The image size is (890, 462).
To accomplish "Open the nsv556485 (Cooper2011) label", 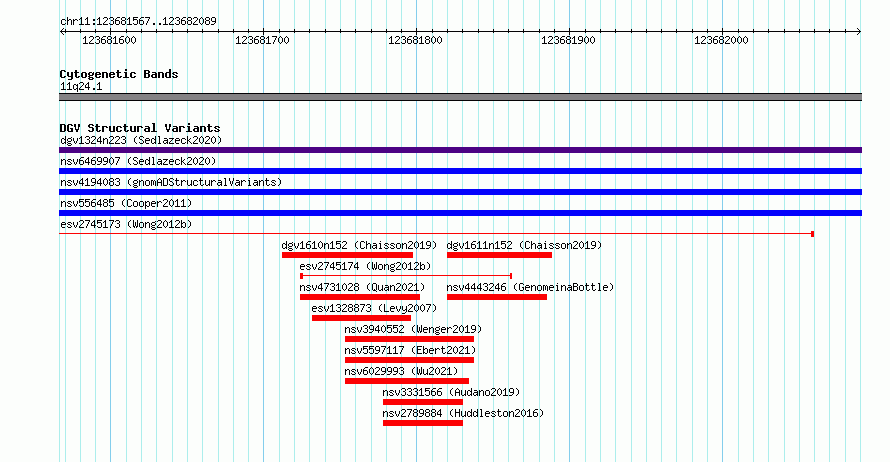I will coord(126,203).
